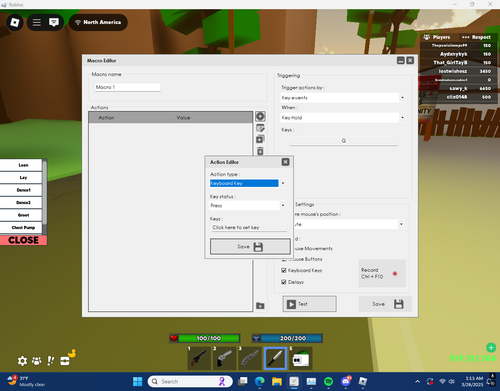Click here to set key field
The width and height of the screenshot is (500, 391).
pos(249,227)
